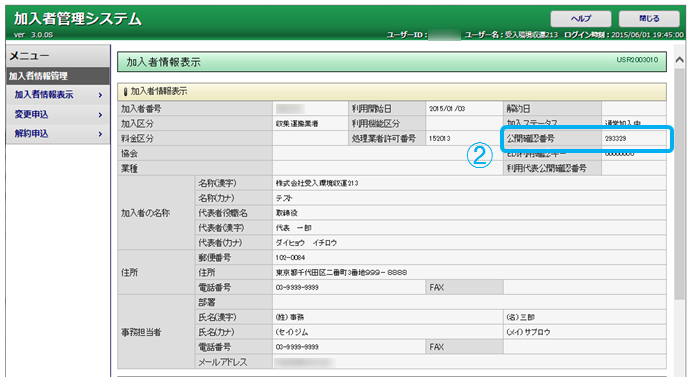Image resolution: width=692 pixels, height=384 pixels.
Task: Click the 利用機能区分 label
Action: click(x=376, y=124)
